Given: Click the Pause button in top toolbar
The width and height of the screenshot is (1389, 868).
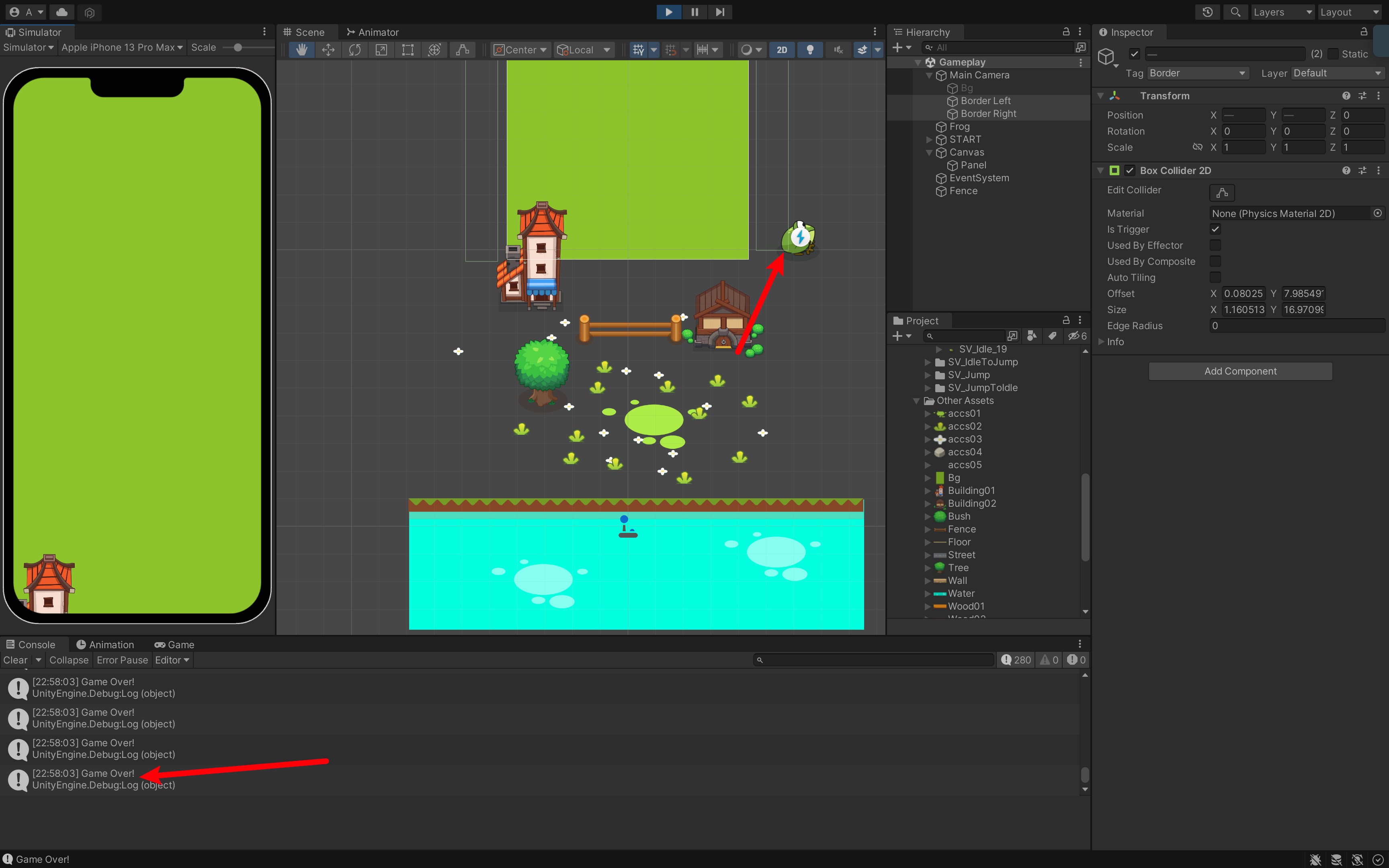Looking at the screenshot, I should pos(694,12).
